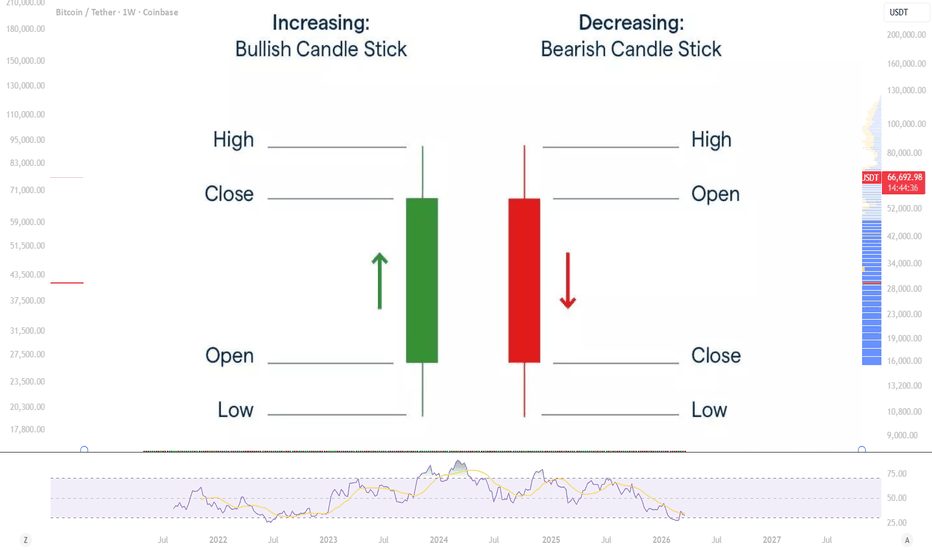
Task: Click the 66,692.98 current price label
Action: (904, 177)
